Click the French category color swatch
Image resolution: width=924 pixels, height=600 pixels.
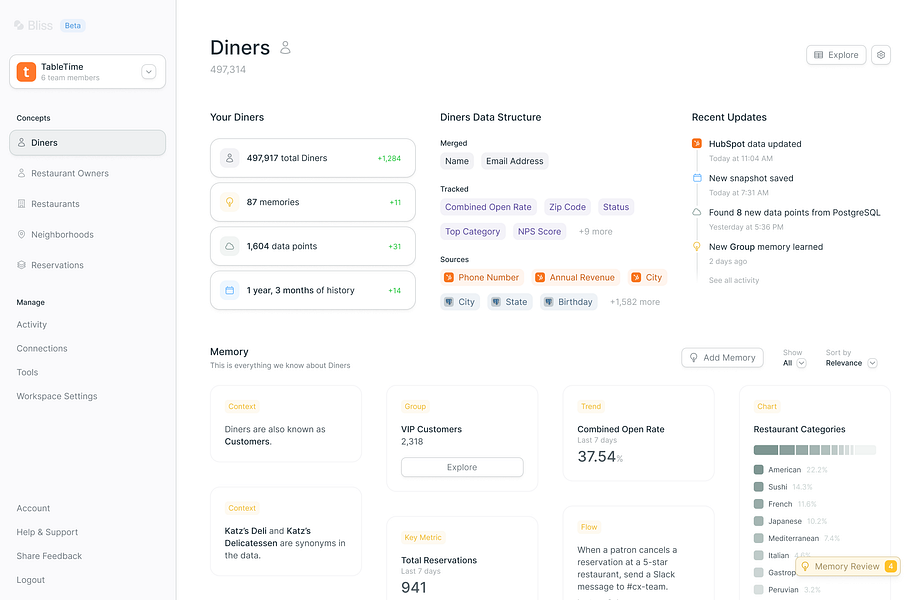[x=758, y=504]
